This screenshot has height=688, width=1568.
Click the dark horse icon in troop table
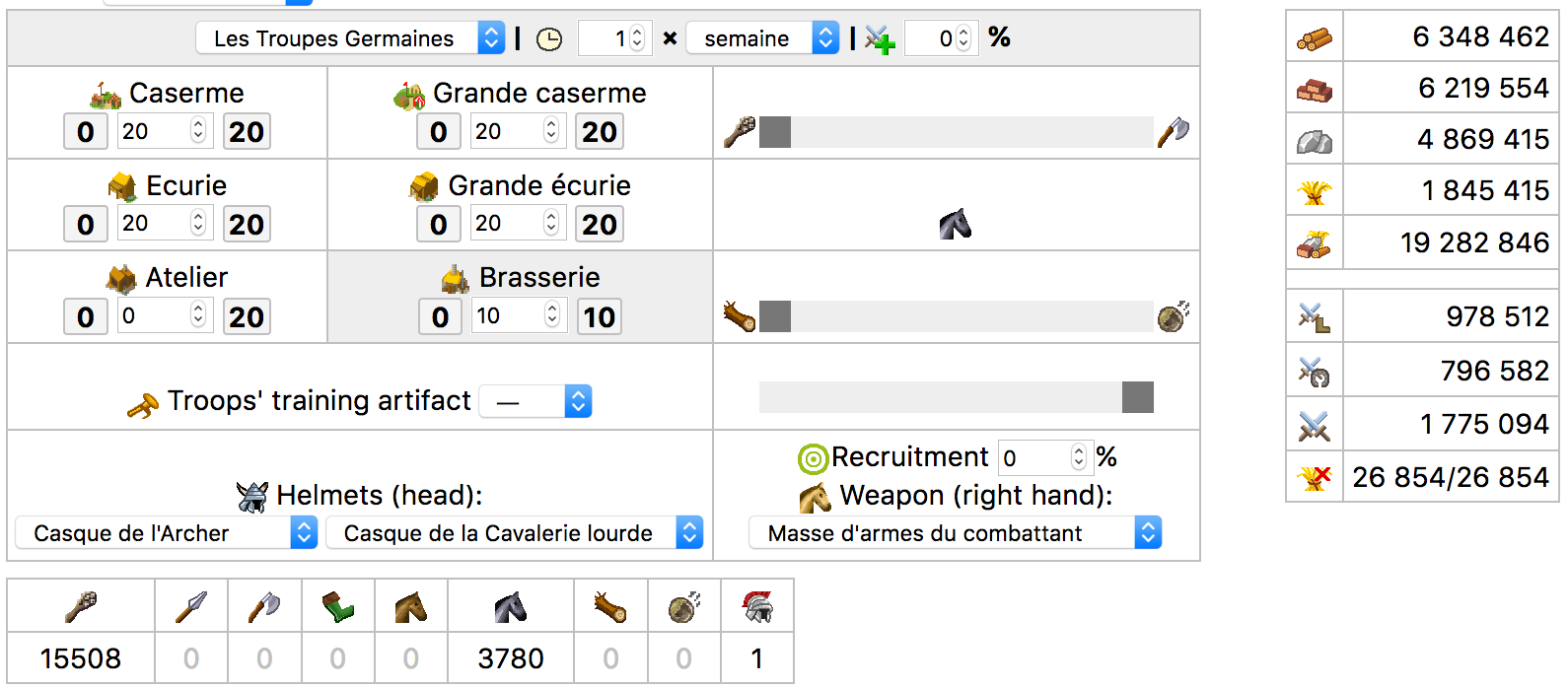(x=510, y=607)
